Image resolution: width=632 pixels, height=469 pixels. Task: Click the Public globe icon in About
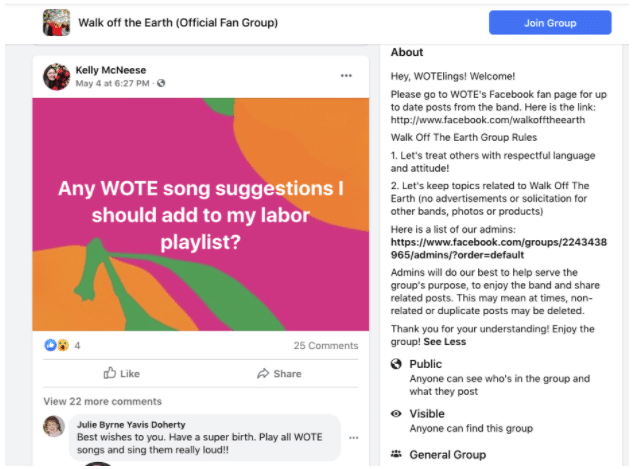pos(396,364)
